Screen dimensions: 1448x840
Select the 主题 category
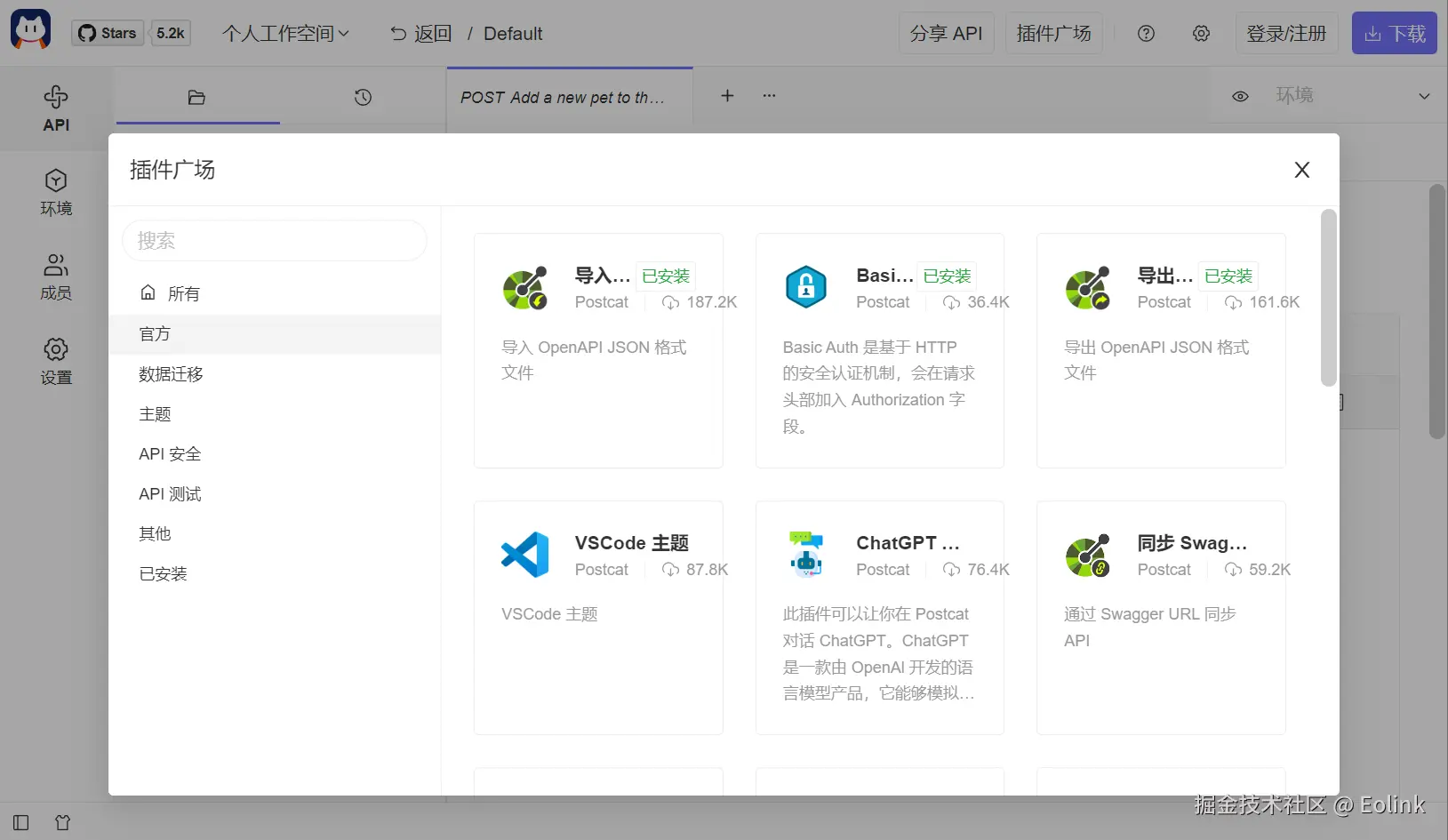(x=275, y=414)
